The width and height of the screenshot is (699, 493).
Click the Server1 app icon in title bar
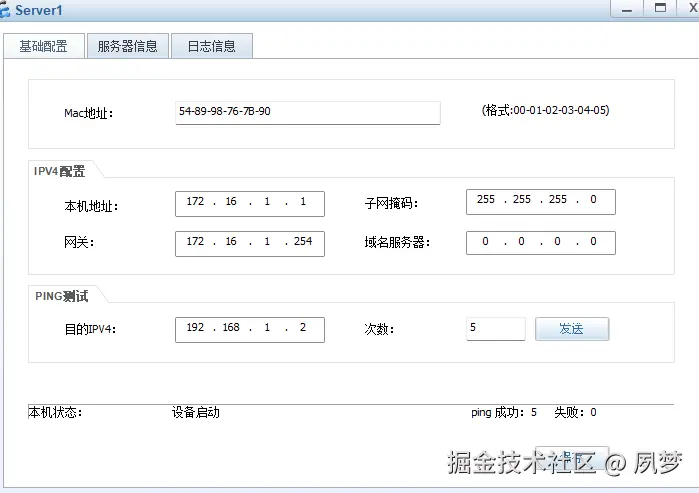pos(4,10)
